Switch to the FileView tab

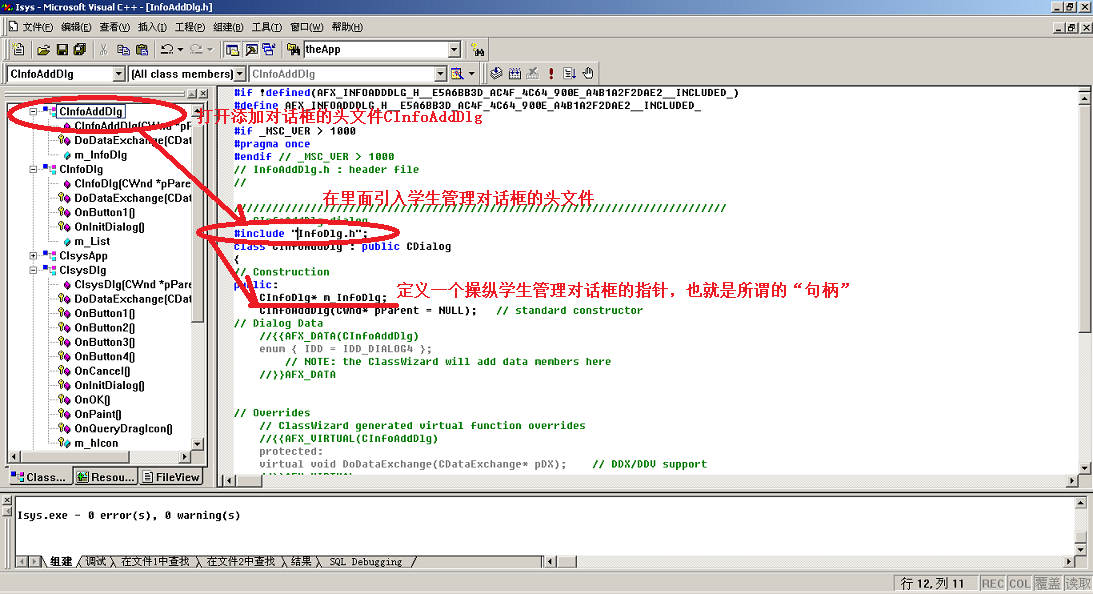coord(171,477)
